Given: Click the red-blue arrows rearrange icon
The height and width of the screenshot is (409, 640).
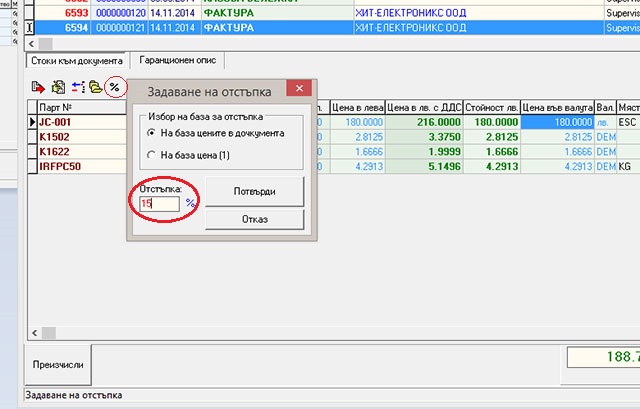Looking at the screenshot, I should pyautogui.click(x=78, y=87).
